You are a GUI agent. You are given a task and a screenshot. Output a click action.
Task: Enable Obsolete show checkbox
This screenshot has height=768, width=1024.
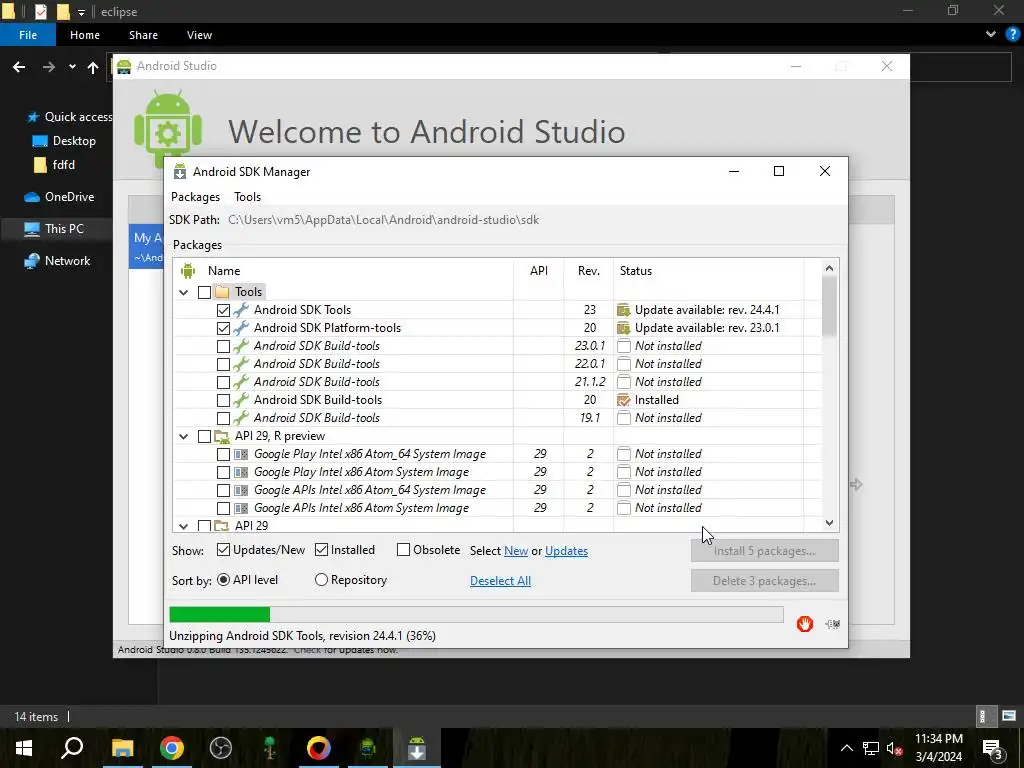(404, 550)
